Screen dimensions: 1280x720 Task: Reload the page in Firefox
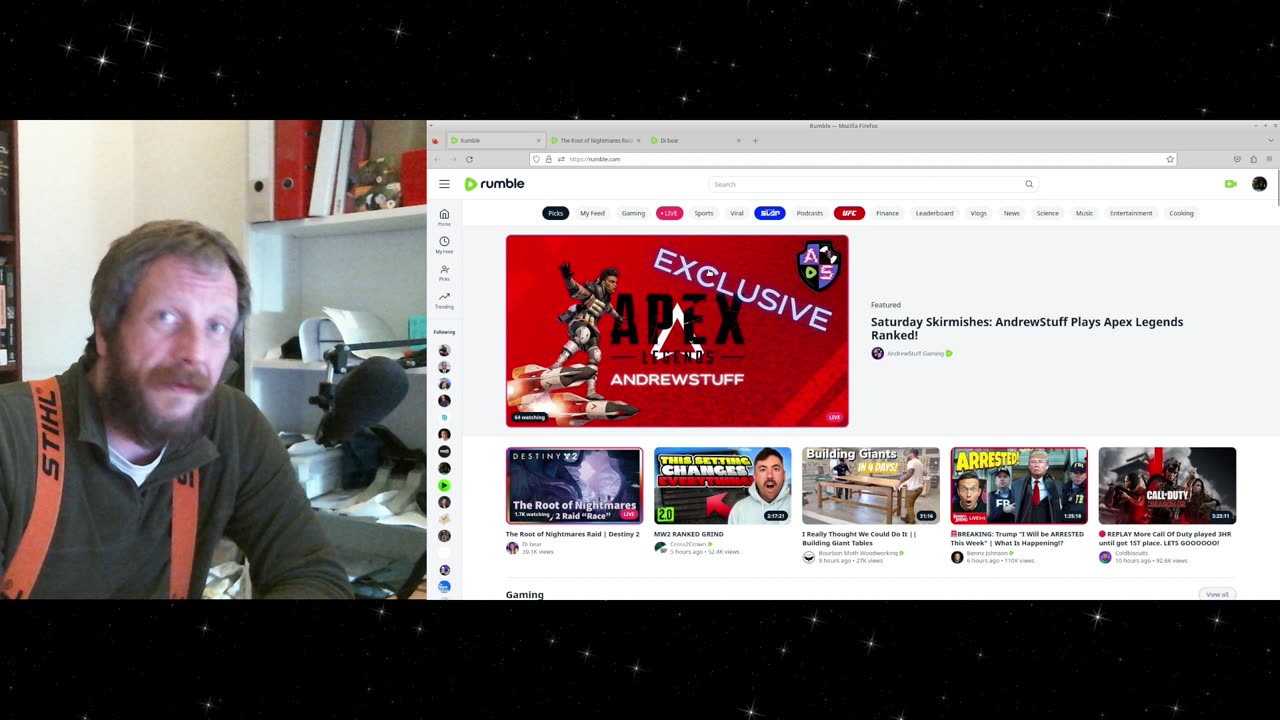469,159
